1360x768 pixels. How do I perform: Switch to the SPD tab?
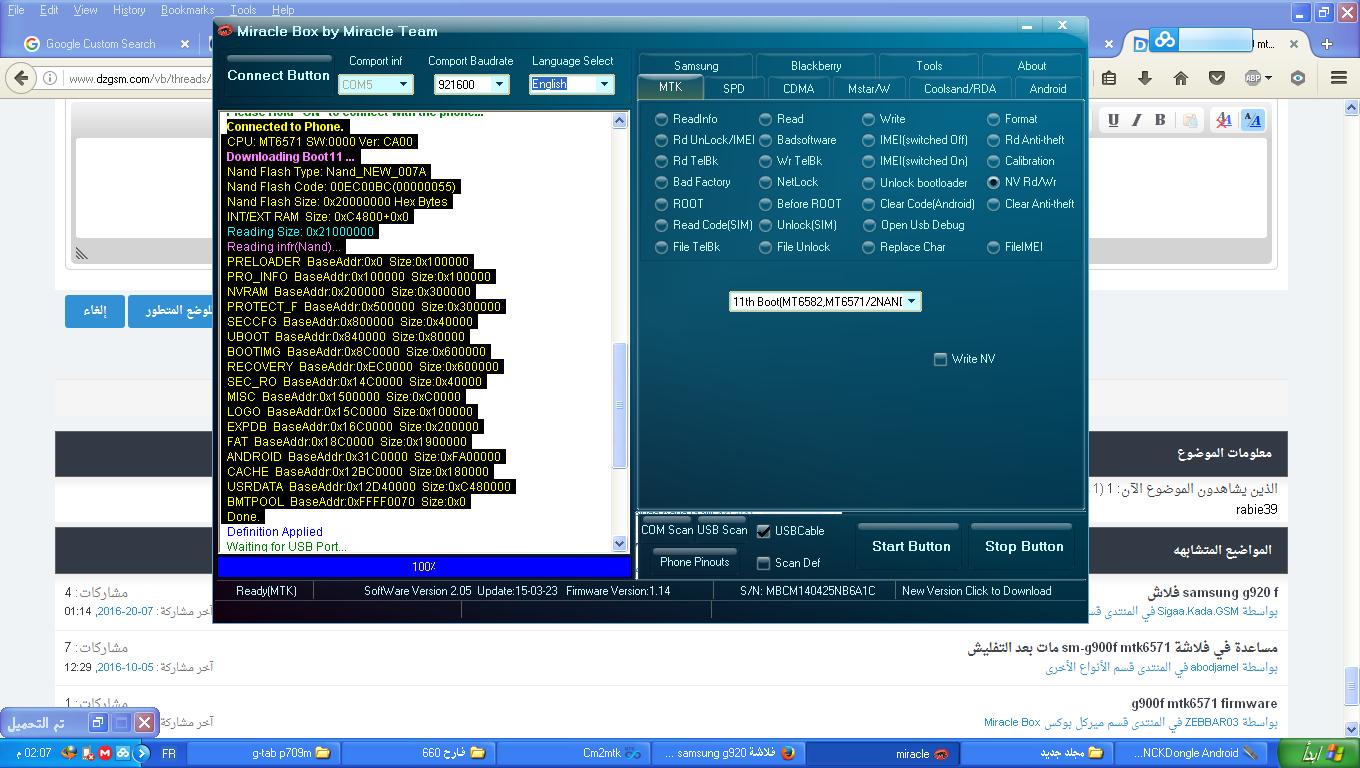pos(734,88)
